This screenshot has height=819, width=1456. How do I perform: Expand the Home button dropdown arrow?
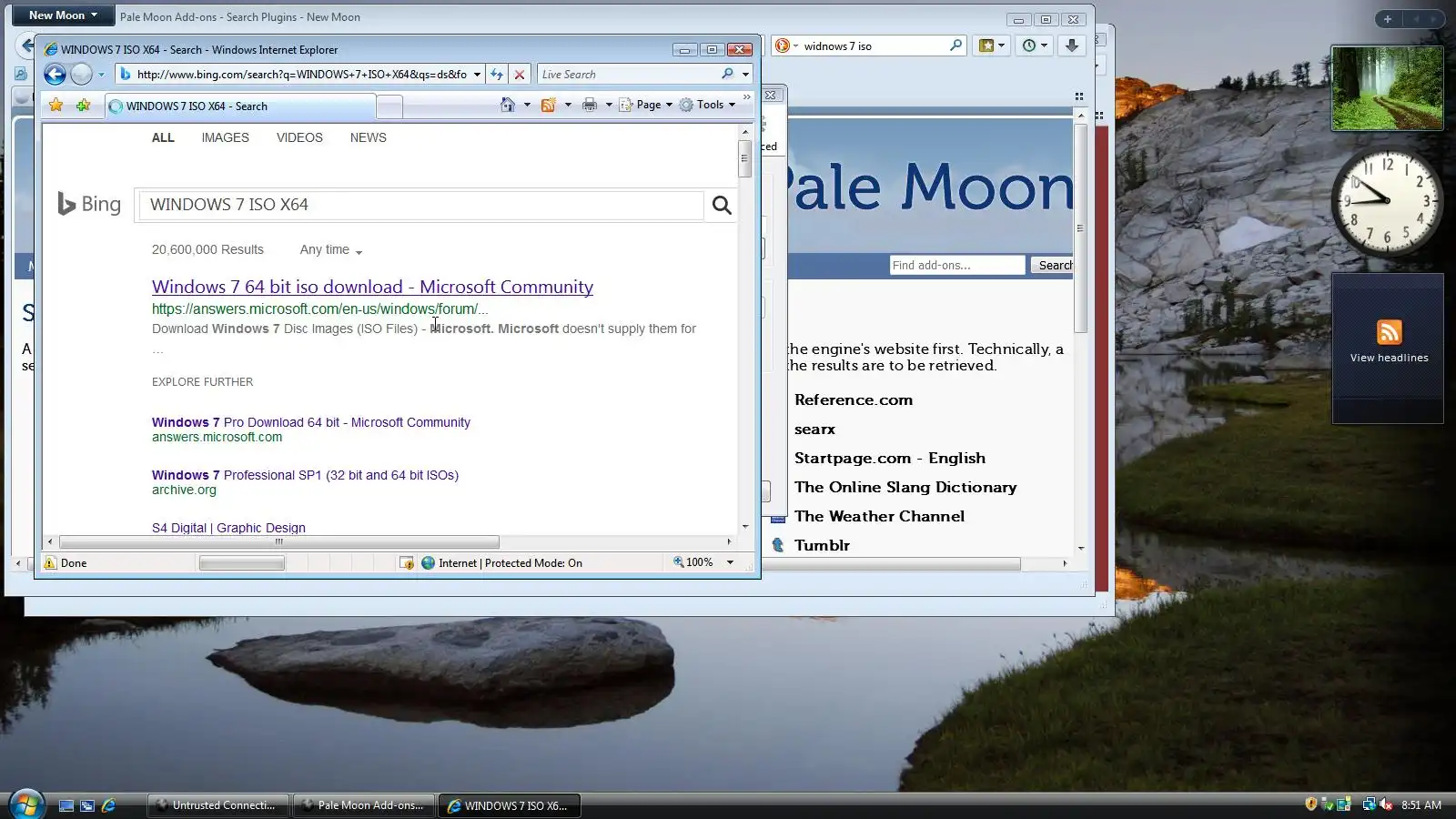point(527,105)
